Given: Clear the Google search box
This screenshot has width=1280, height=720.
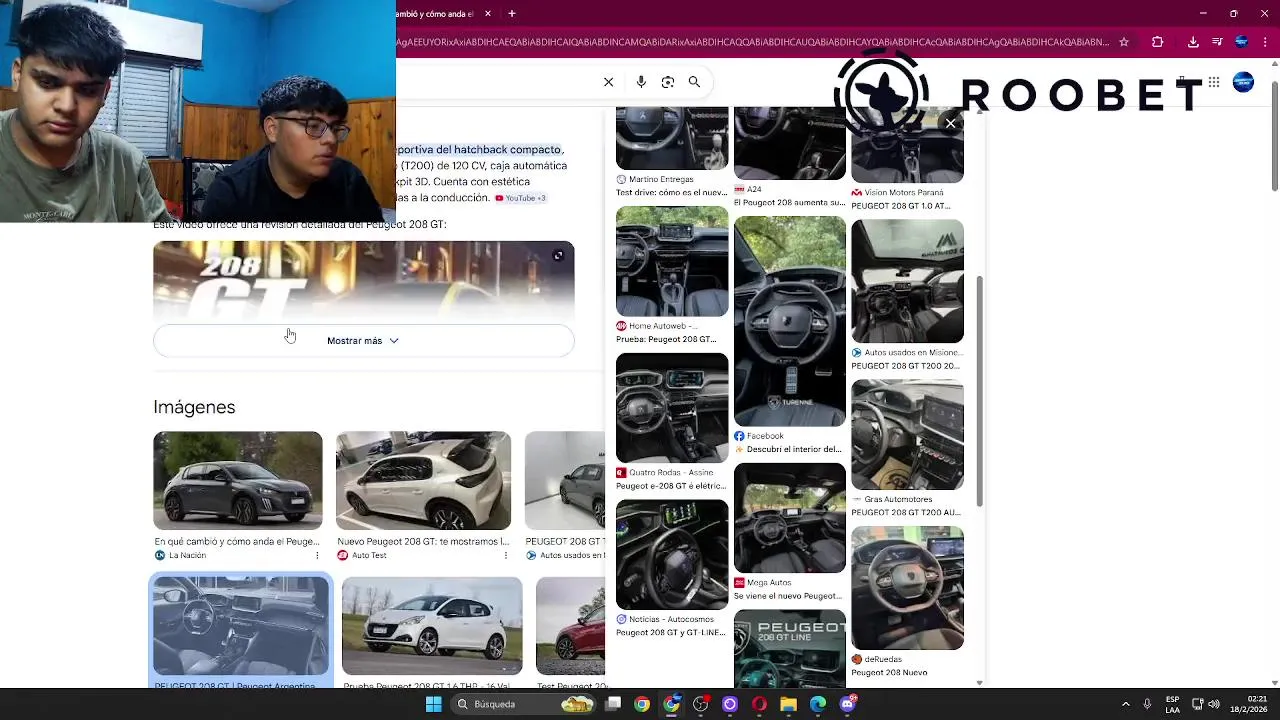Looking at the screenshot, I should [x=608, y=82].
